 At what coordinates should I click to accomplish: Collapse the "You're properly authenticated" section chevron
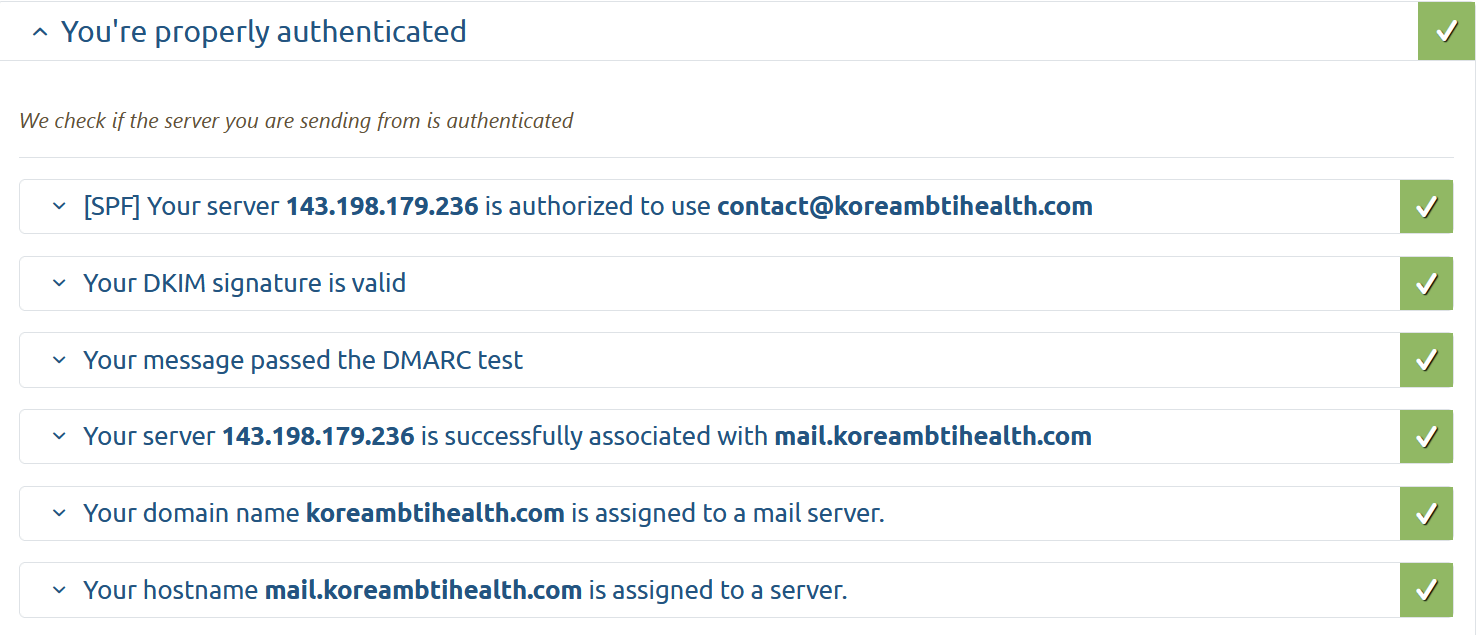point(39,32)
